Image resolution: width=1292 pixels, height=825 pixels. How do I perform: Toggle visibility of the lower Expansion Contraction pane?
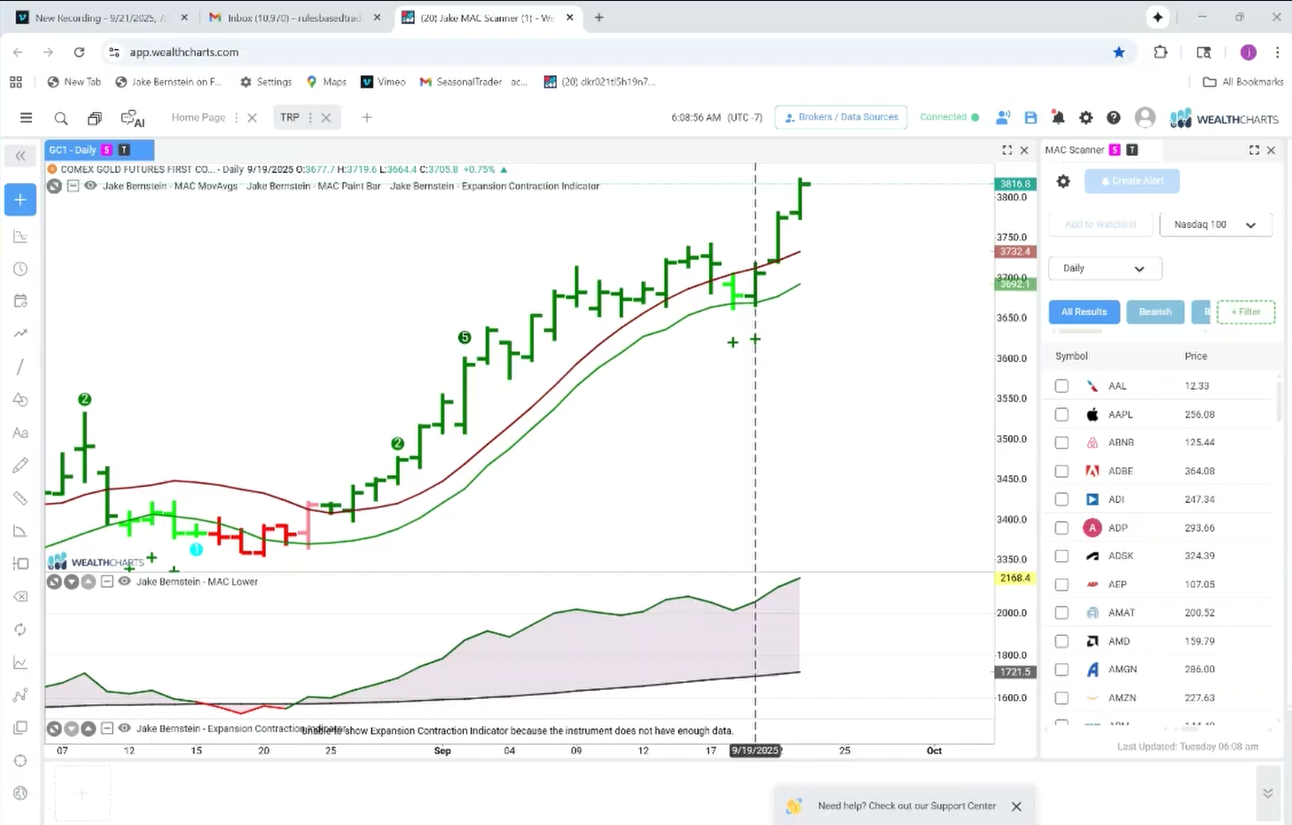(124, 729)
